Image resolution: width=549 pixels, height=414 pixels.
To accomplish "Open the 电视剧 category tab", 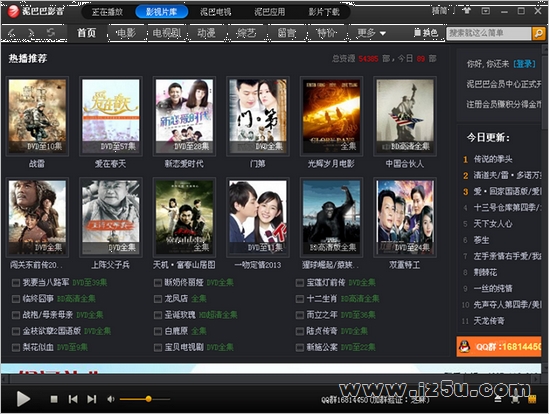I will click(167, 33).
